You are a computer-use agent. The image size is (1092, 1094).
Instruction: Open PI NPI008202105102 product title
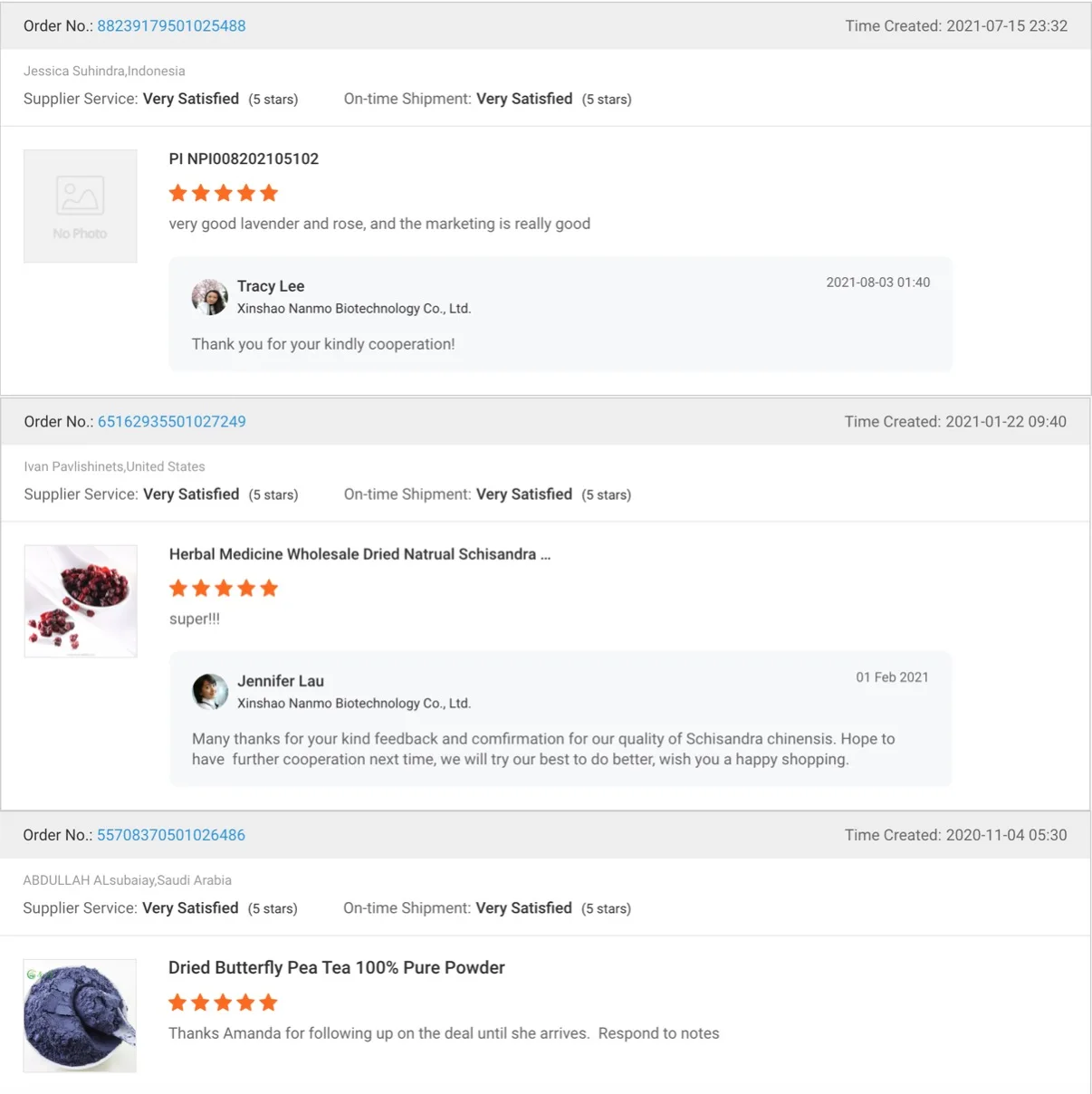[244, 159]
